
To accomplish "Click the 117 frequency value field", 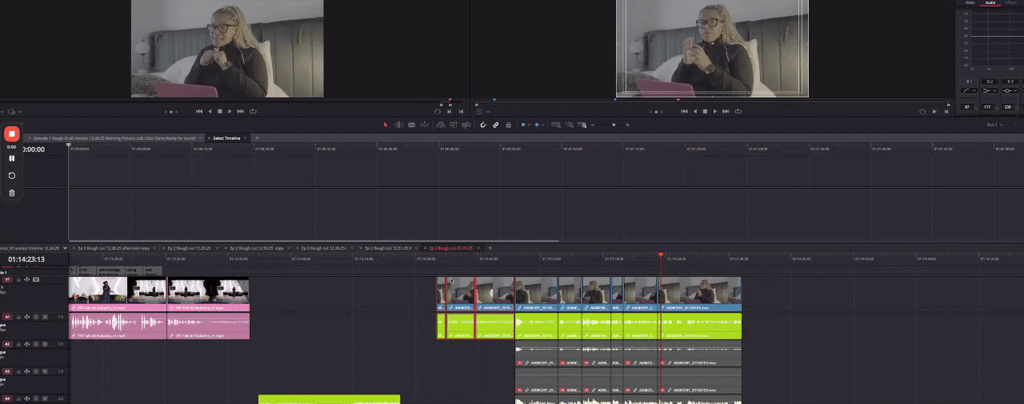I will point(987,107).
